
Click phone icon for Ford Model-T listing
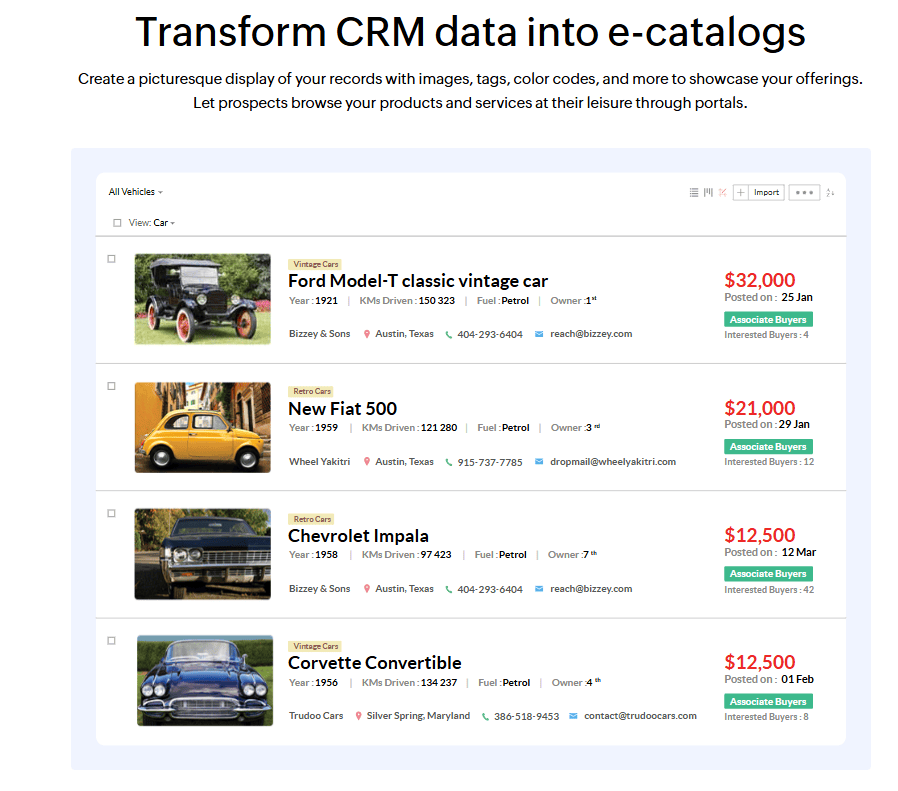(x=449, y=335)
